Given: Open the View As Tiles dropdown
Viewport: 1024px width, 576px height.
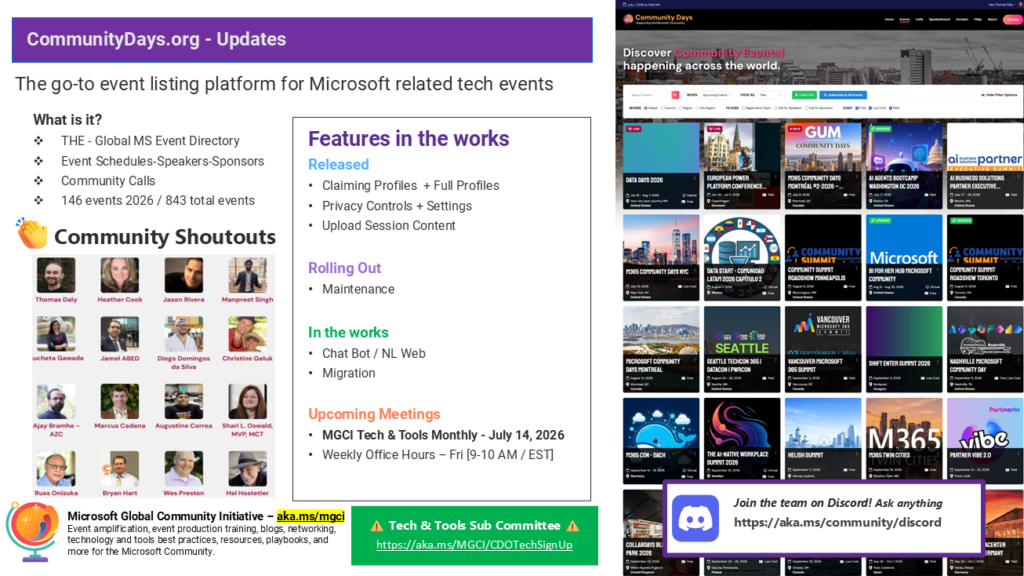Looking at the screenshot, I should [x=771, y=95].
